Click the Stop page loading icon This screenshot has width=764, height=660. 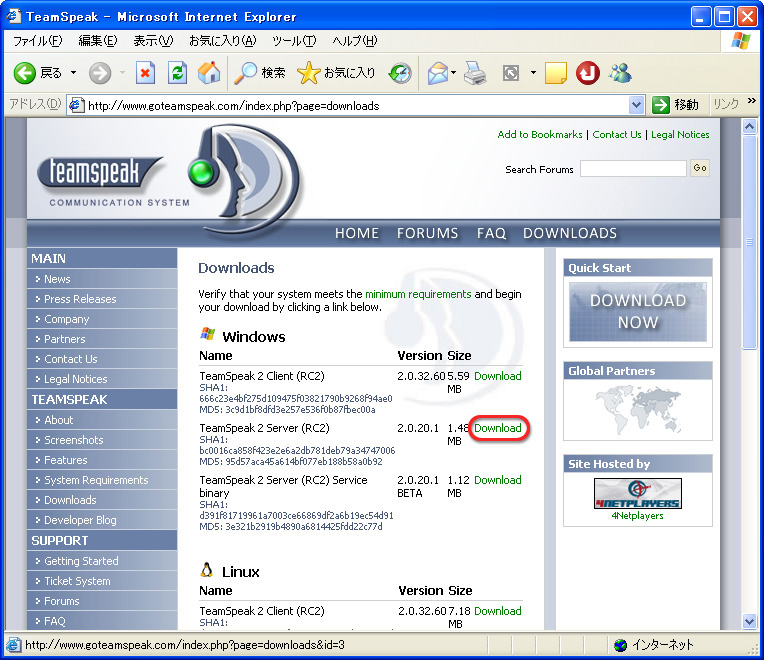[145, 74]
